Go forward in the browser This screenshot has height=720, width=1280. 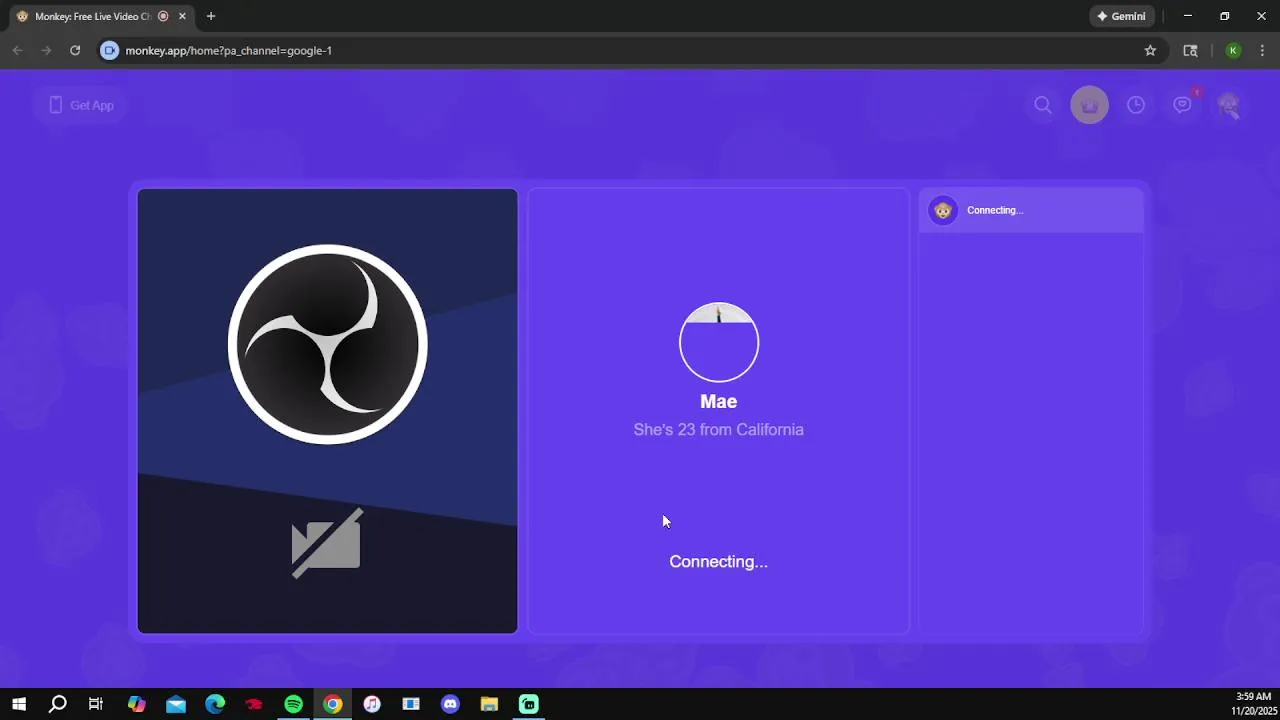pos(46,50)
